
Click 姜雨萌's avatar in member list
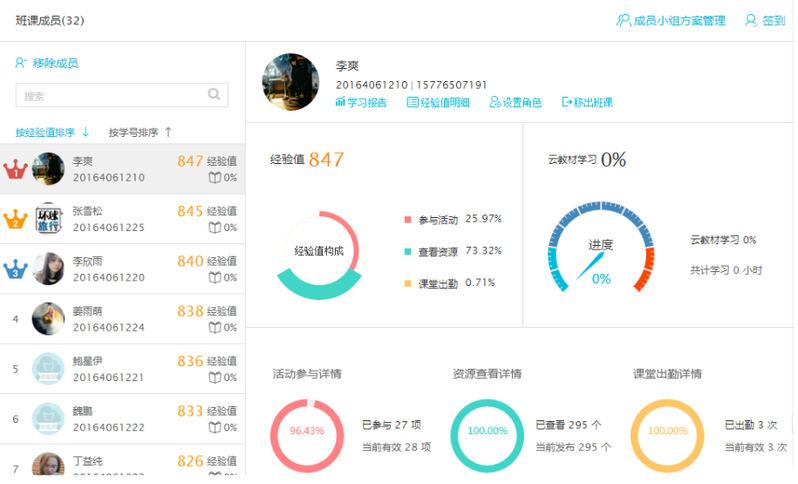(48, 319)
